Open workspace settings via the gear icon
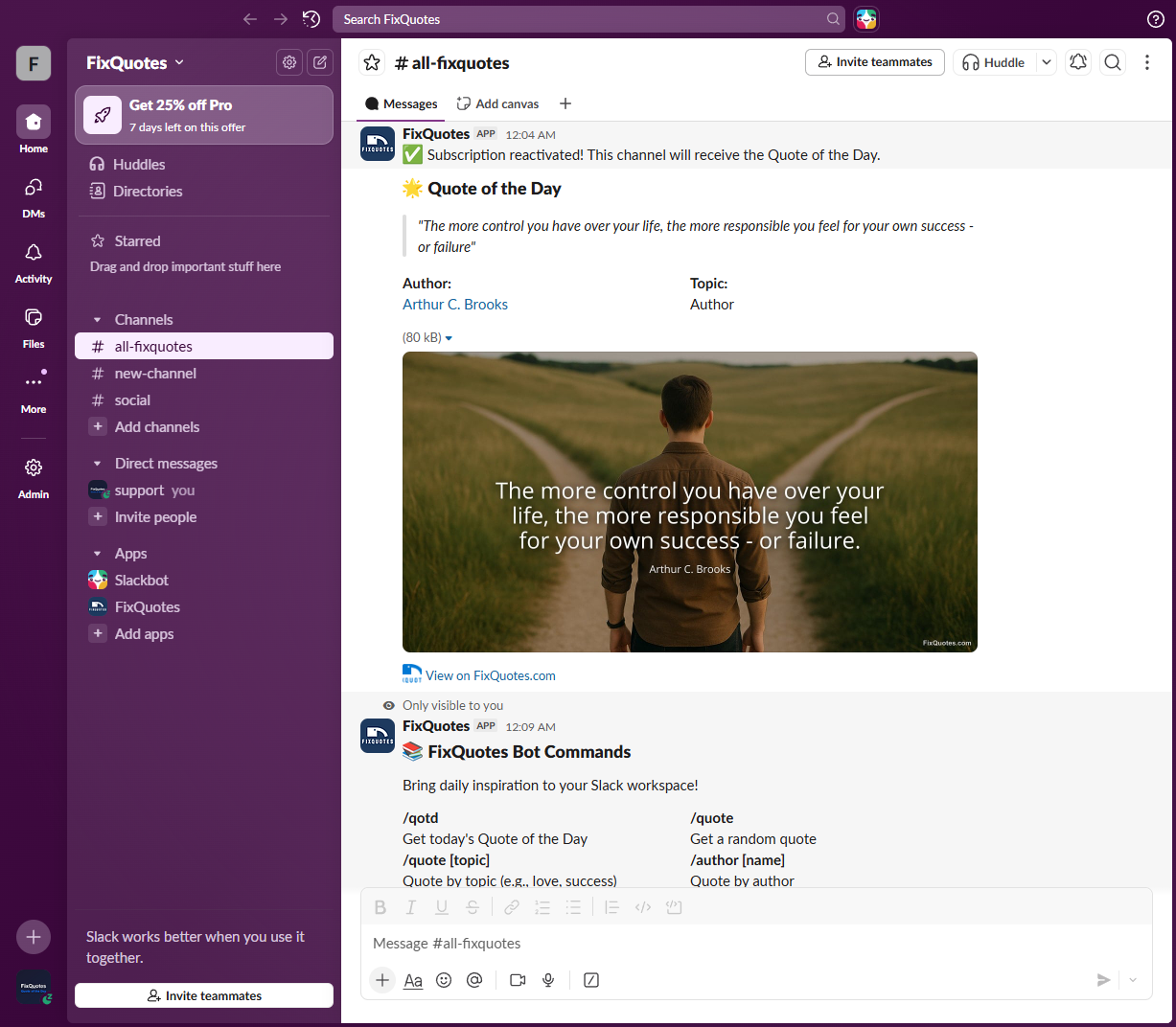This screenshot has height=1027, width=1176. [x=288, y=62]
